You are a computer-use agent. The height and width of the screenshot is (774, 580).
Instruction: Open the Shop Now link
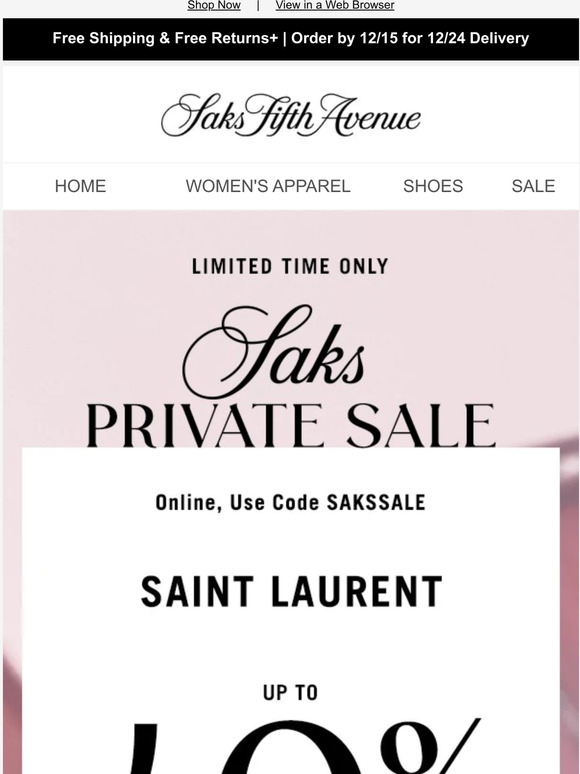pyautogui.click(x=214, y=5)
